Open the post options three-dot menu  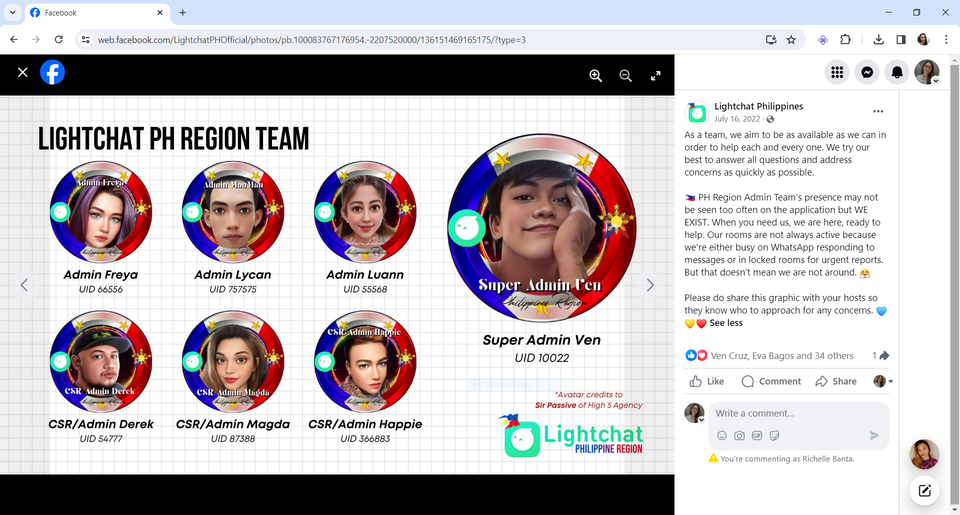pos(878,111)
